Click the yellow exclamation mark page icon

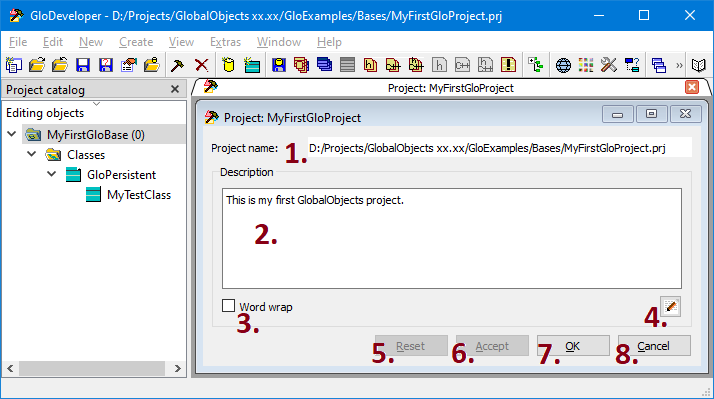coord(508,65)
